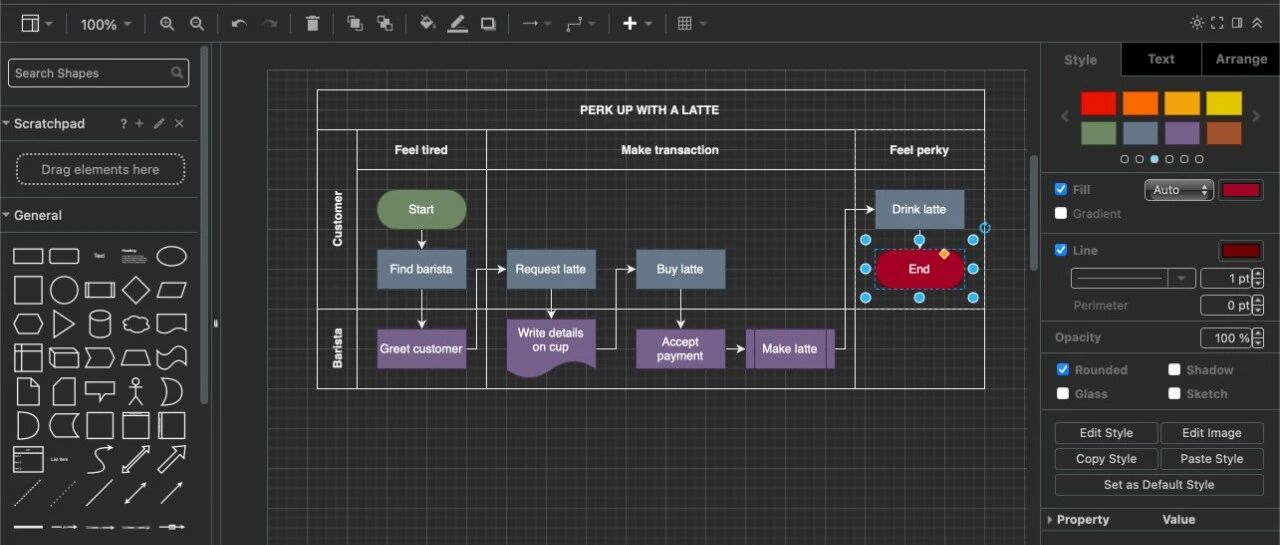Click the To Back icon
The height and width of the screenshot is (545, 1280).
pyautogui.click(x=385, y=23)
